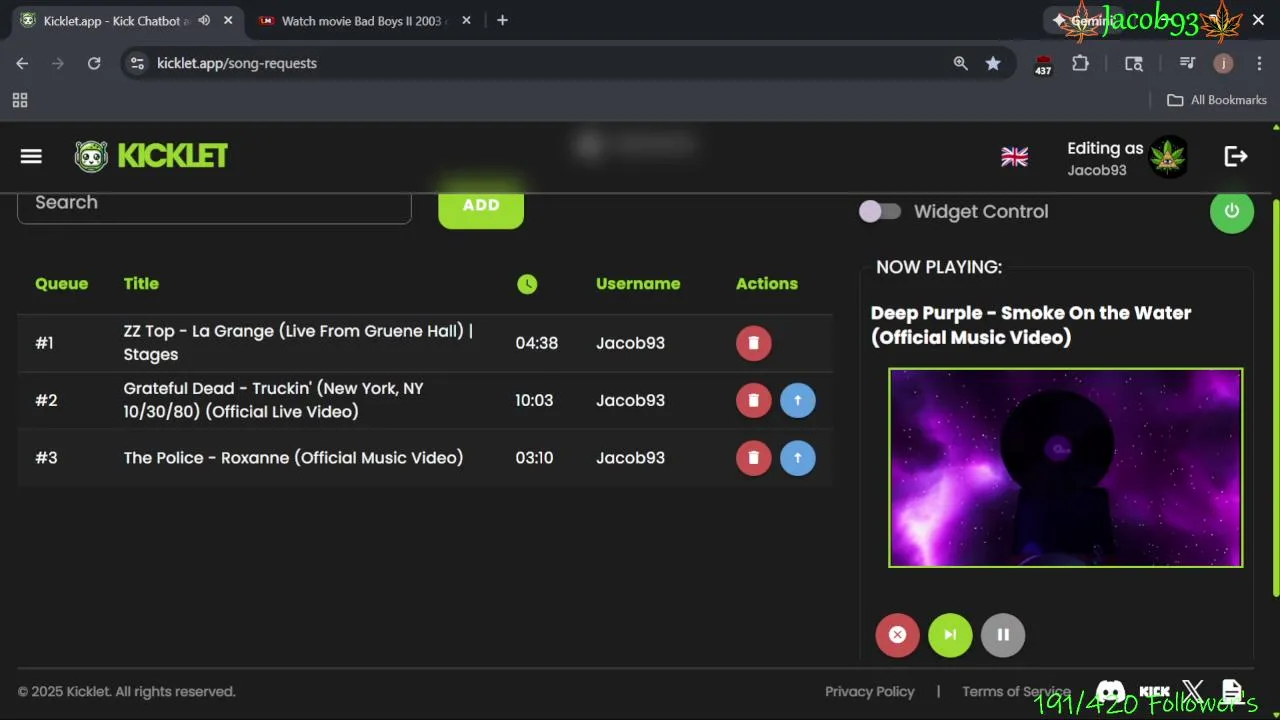Viewport: 1280px width, 720px height.
Task: Select Grateful Dead - Truckin' title
Action: coord(274,400)
